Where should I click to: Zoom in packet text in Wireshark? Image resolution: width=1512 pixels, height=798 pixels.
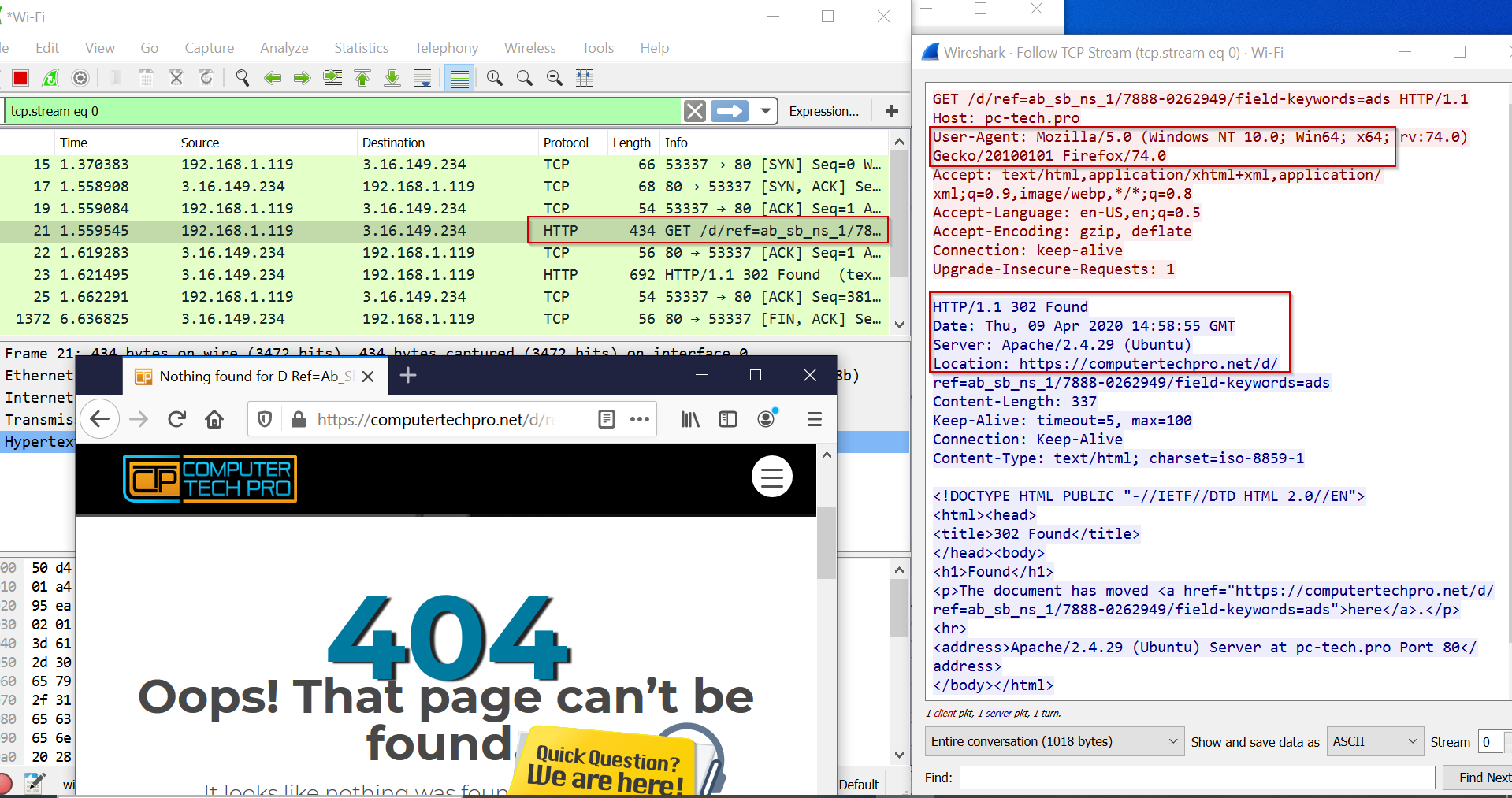coord(495,78)
